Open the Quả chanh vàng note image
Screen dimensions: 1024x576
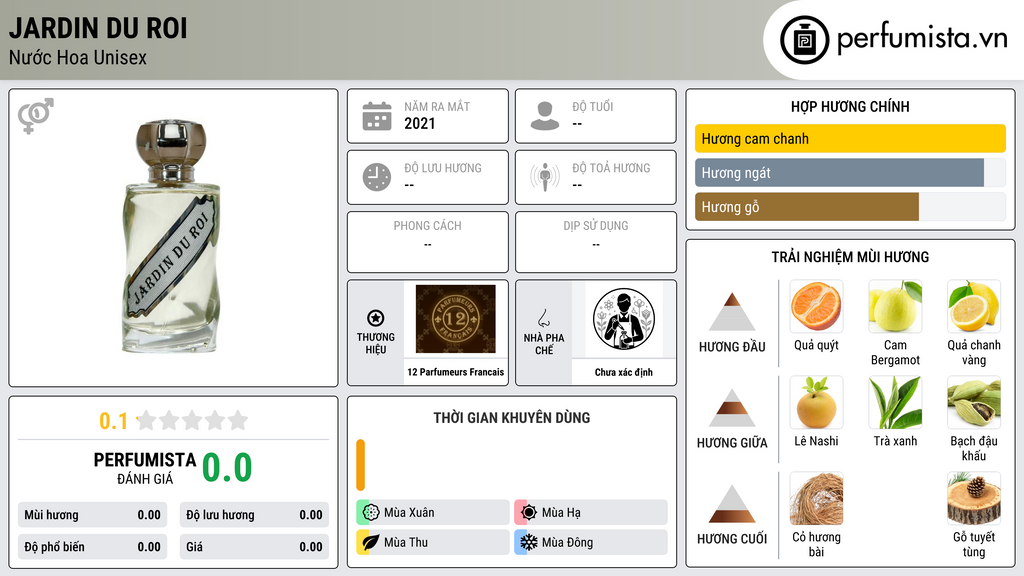(x=974, y=306)
